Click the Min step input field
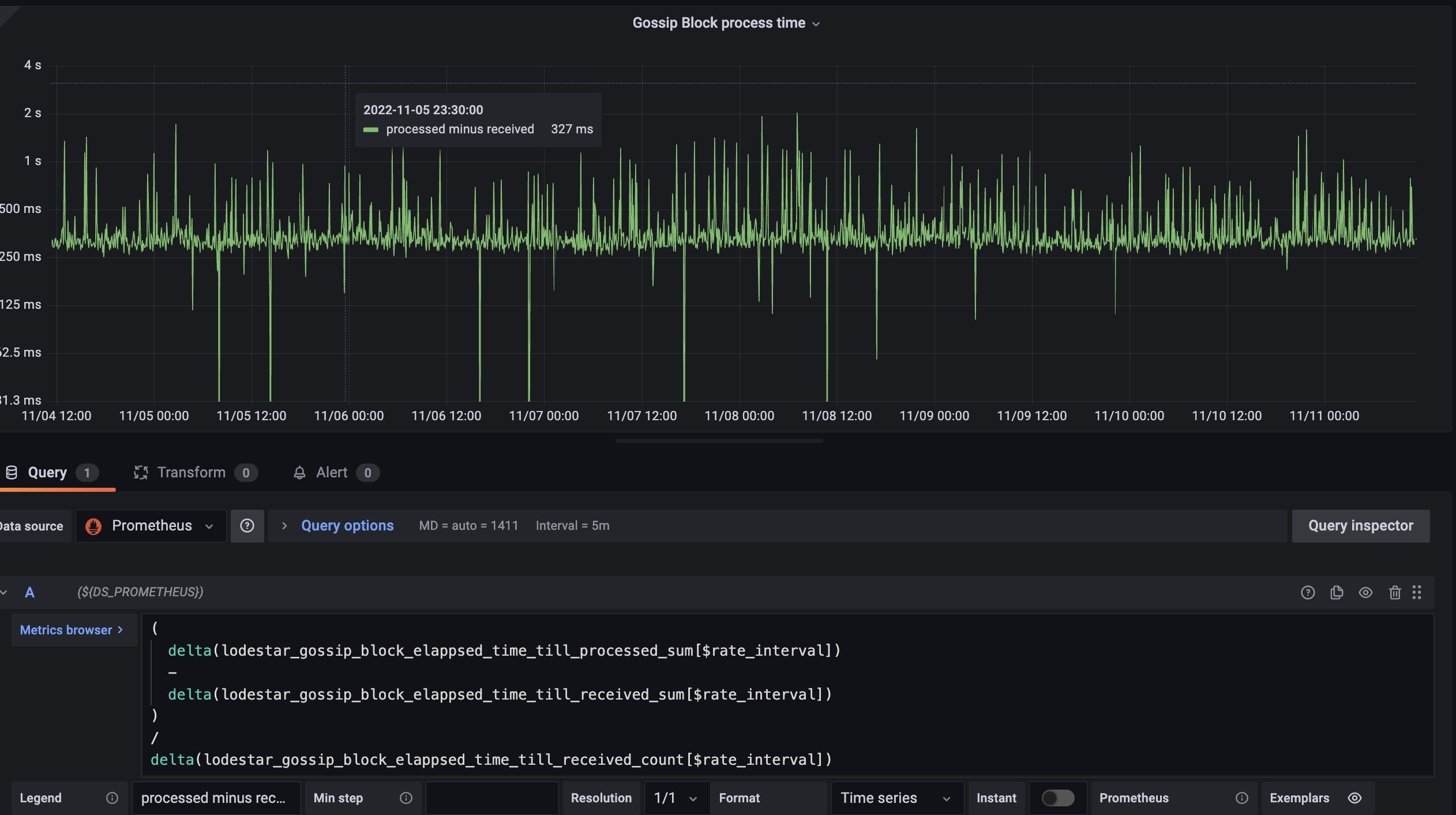1456x815 pixels. [491, 798]
